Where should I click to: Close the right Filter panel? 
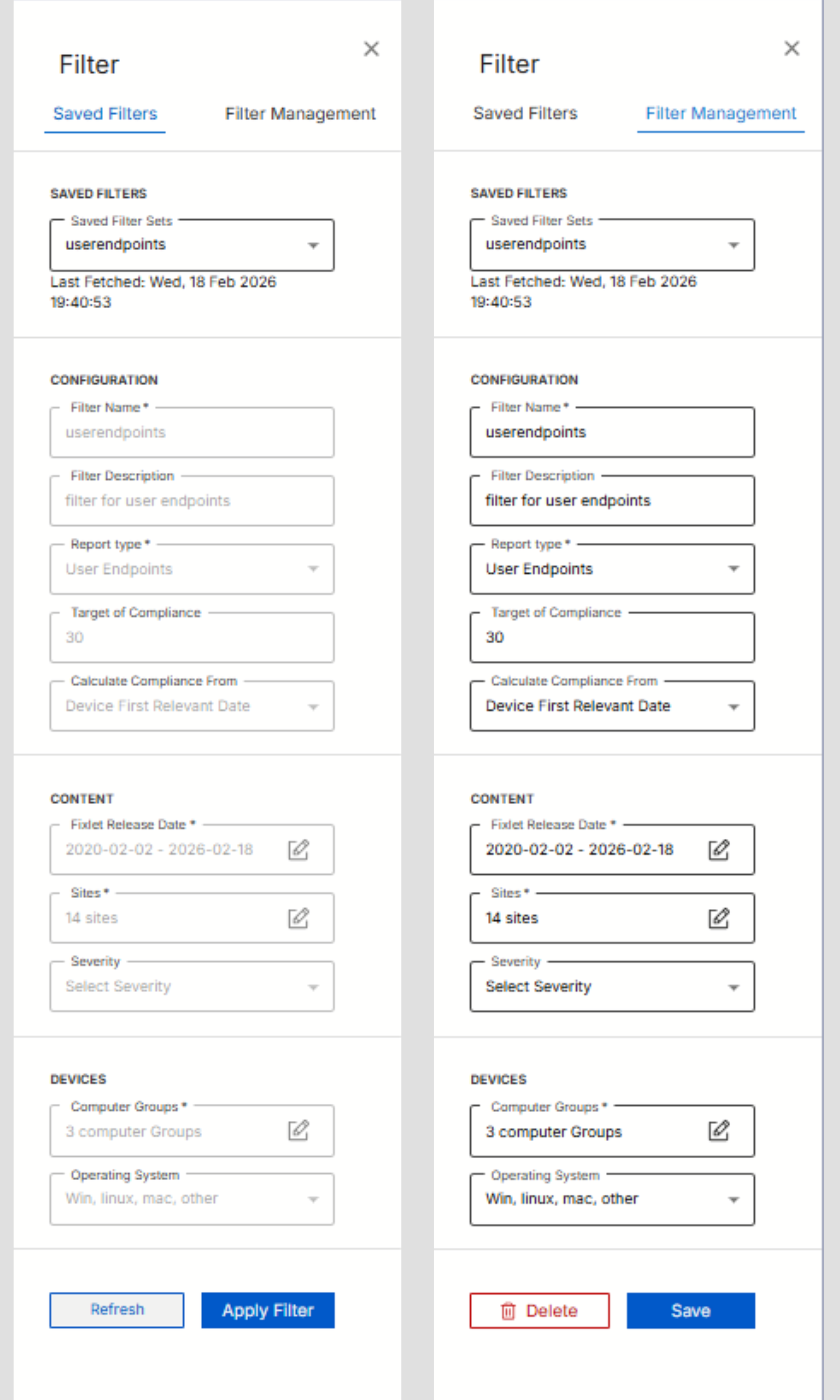[x=791, y=49]
